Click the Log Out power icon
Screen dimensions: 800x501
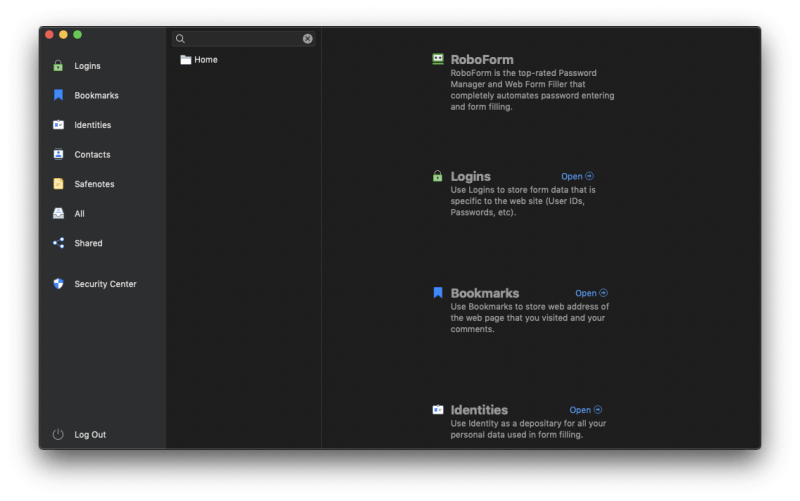[58, 434]
